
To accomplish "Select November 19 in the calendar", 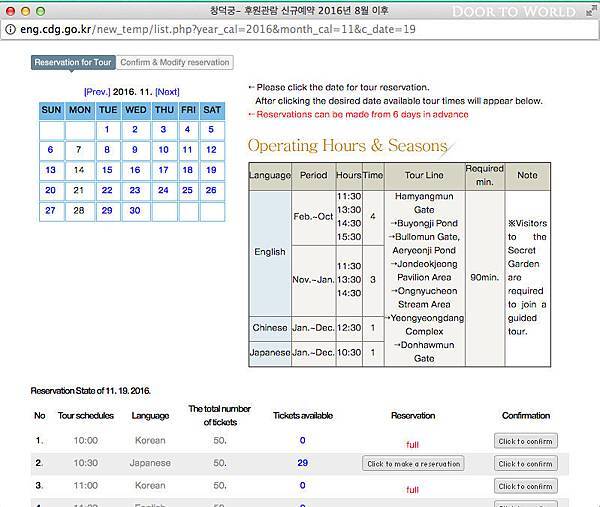I will (211, 170).
